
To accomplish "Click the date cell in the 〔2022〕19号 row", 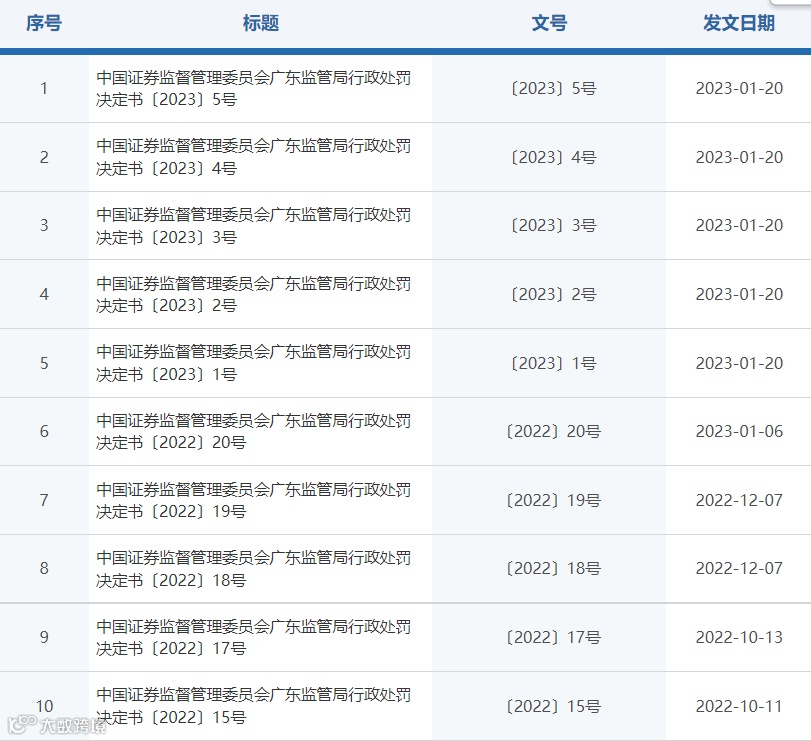I will click(739, 501).
